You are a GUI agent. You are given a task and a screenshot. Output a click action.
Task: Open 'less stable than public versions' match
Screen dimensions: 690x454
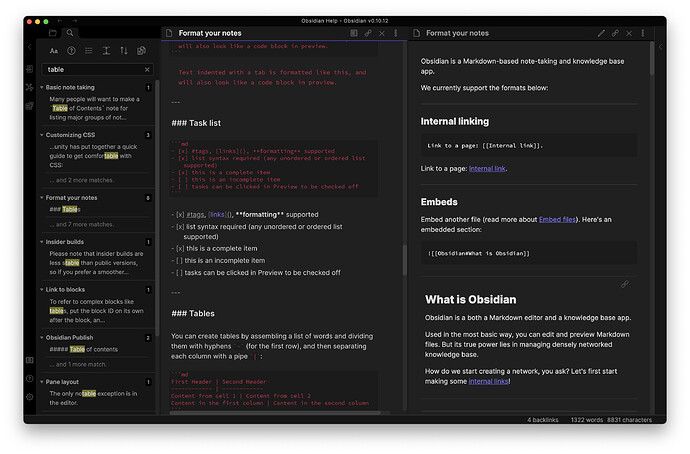click(x=96, y=263)
